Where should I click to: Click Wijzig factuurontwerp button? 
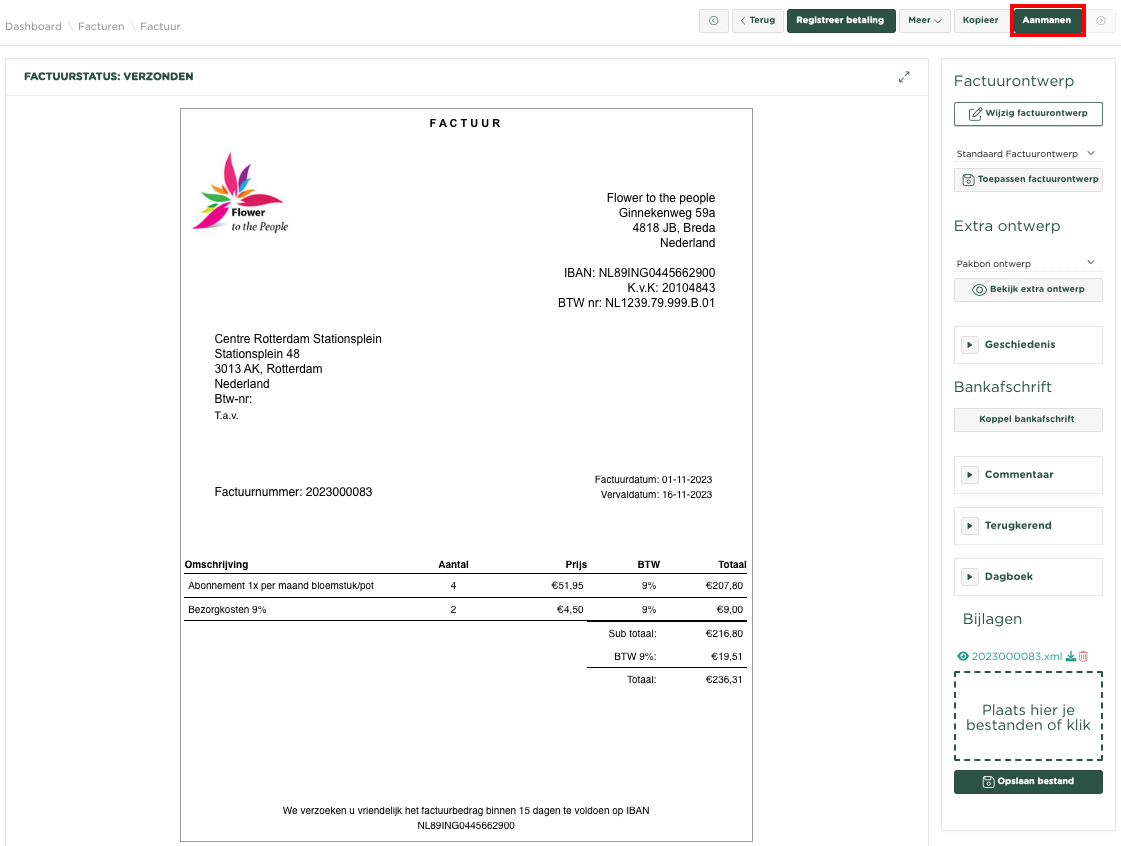[1028, 114]
